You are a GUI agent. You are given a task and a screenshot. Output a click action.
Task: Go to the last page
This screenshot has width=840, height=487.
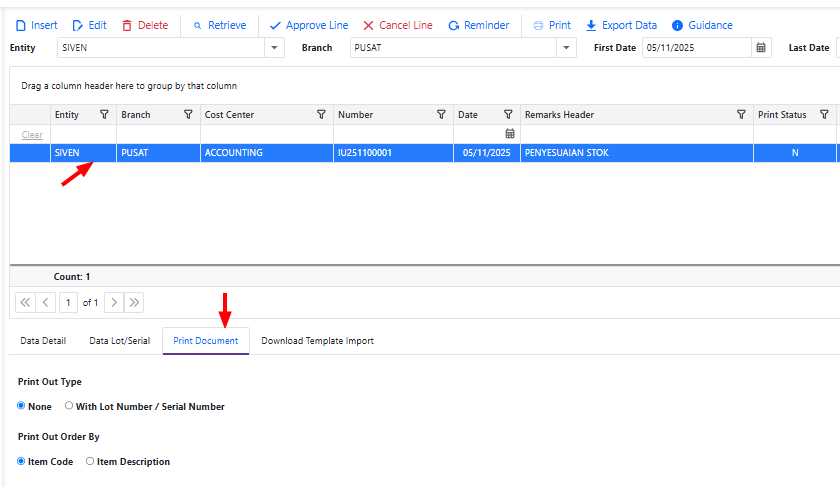click(134, 303)
